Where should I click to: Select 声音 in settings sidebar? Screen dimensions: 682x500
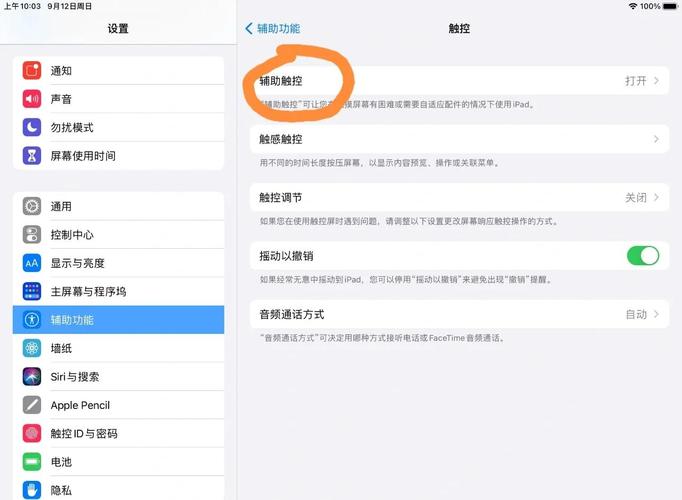click(x=118, y=99)
